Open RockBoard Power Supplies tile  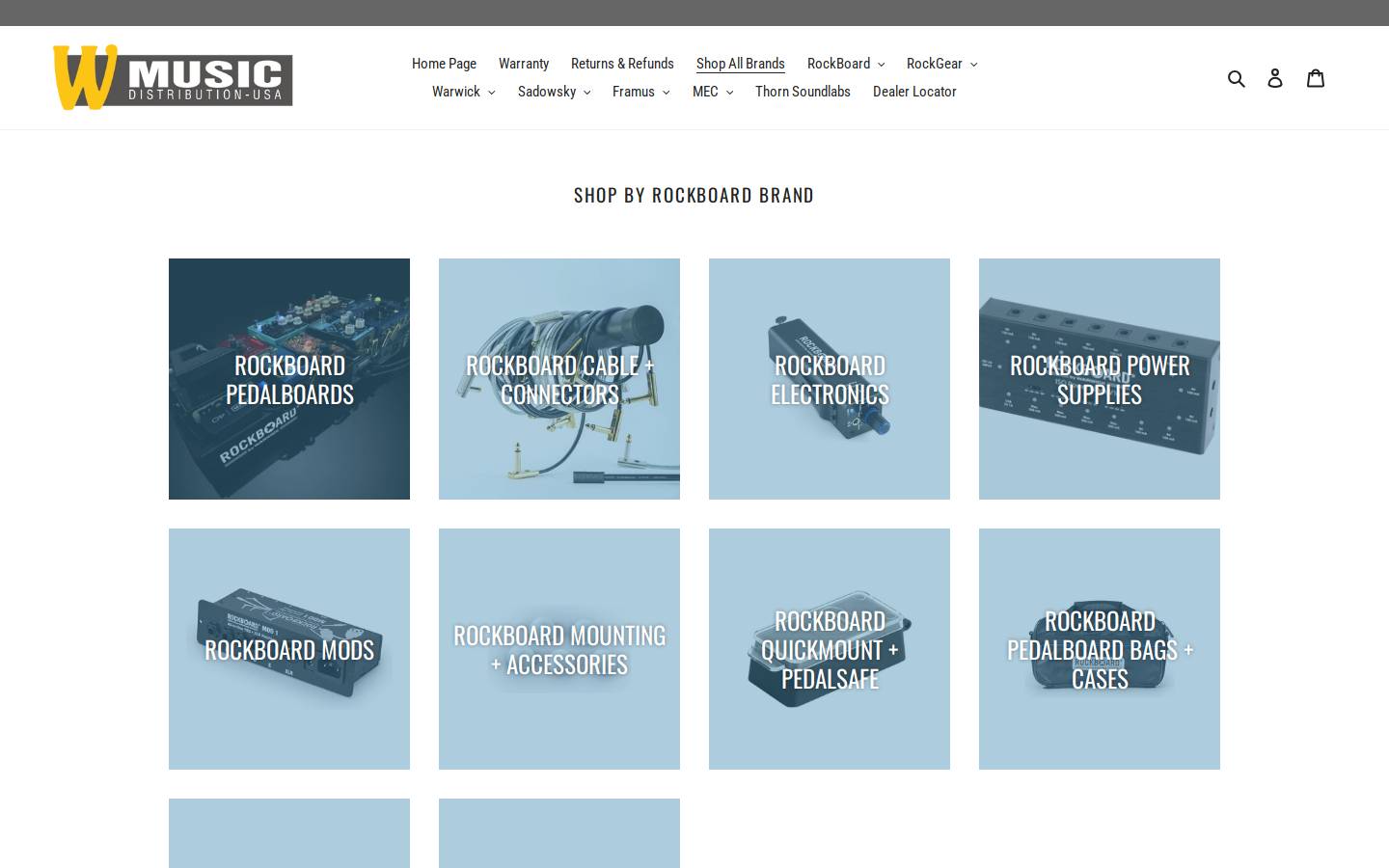pos(1100,379)
